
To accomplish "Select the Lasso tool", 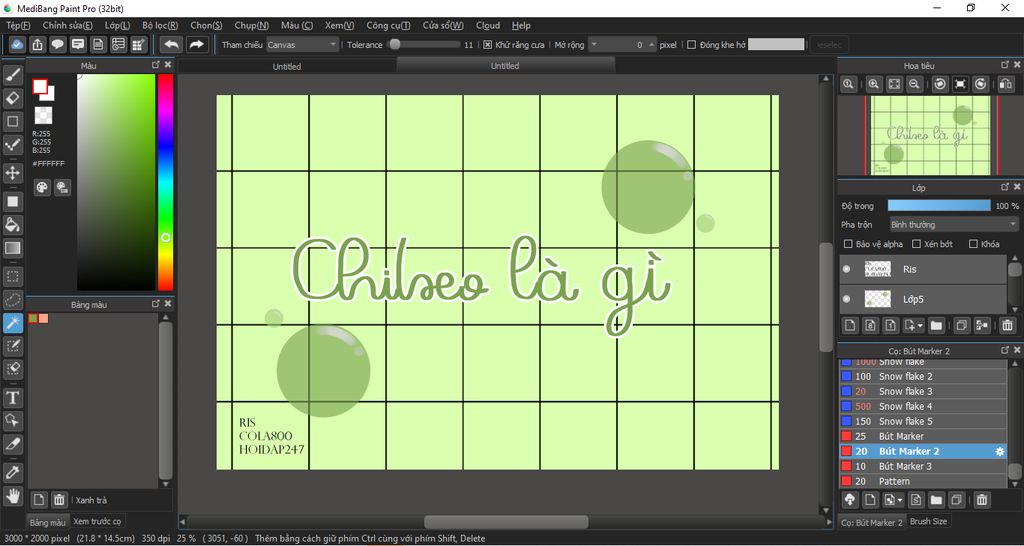I will (12, 300).
